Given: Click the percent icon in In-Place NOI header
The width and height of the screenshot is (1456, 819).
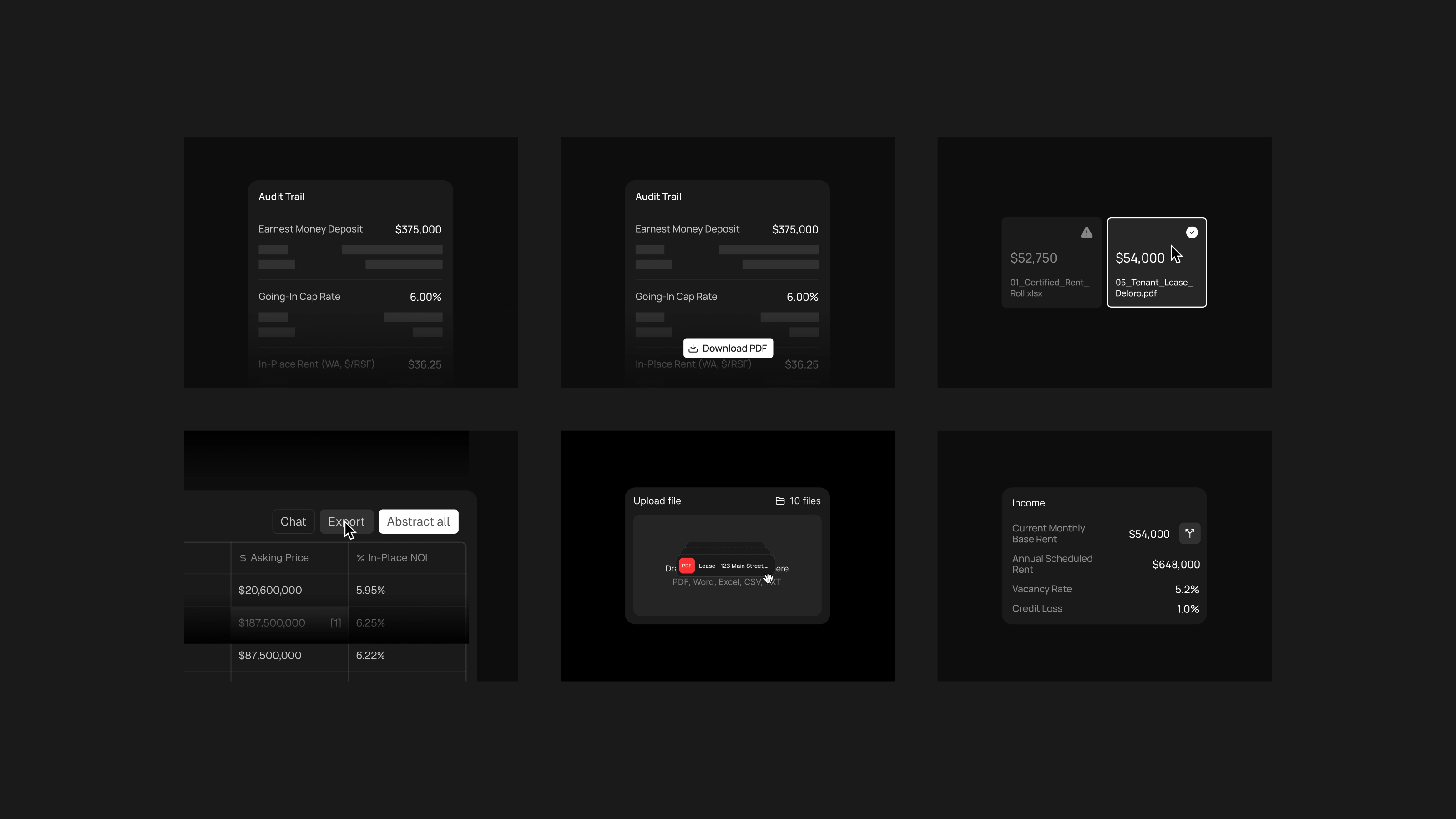Looking at the screenshot, I should pos(360,558).
